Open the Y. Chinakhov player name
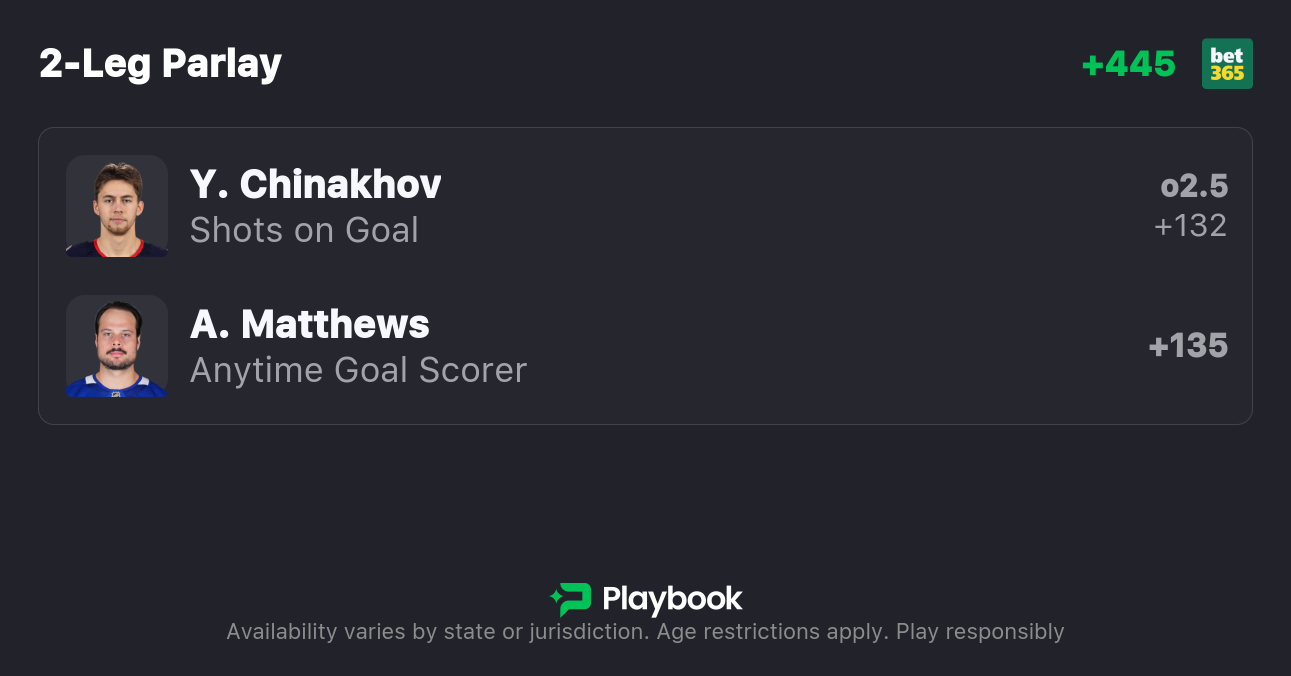The width and height of the screenshot is (1291, 676). pos(315,184)
